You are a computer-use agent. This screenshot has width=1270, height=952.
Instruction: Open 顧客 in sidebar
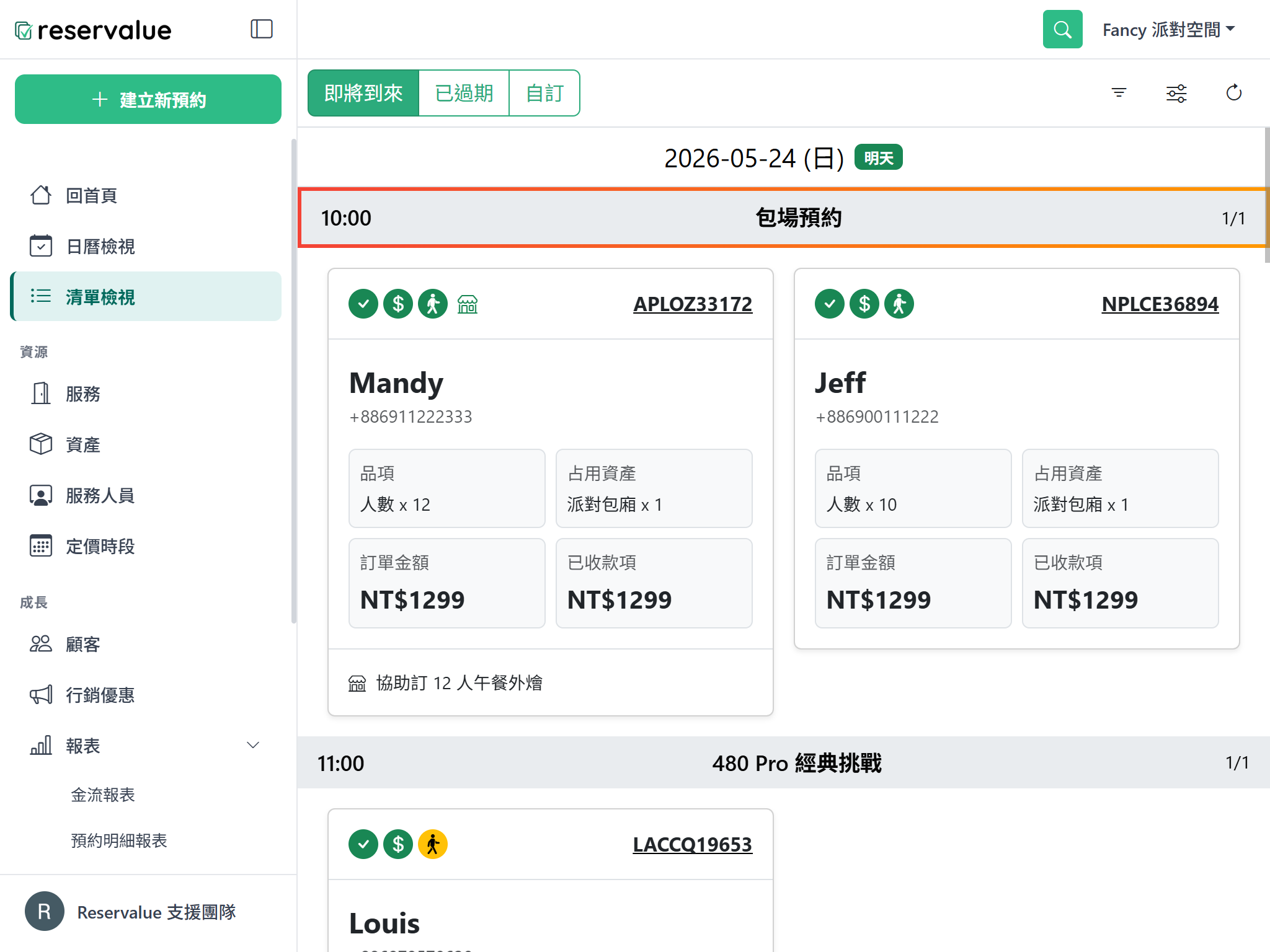(x=147, y=644)
